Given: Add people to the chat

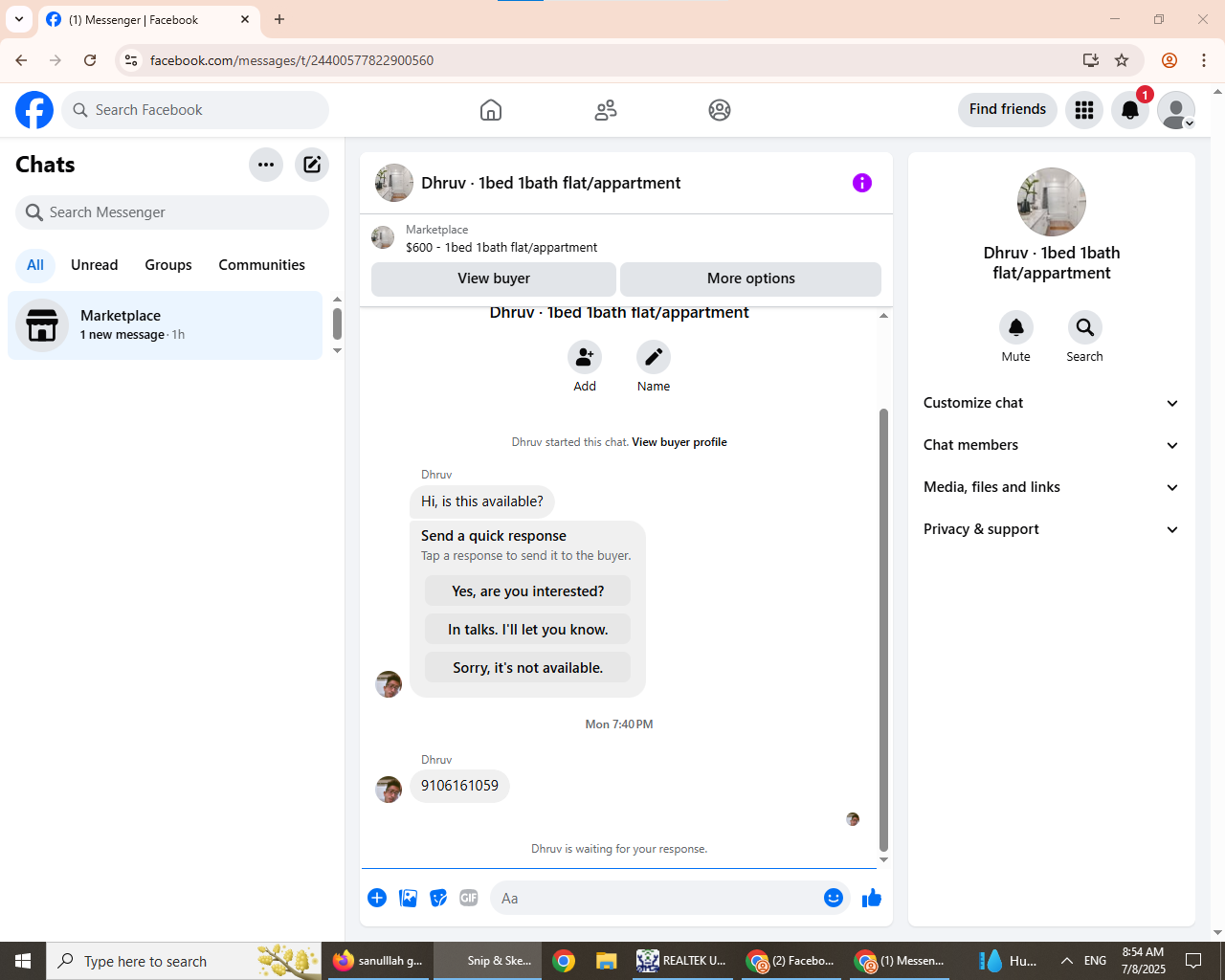Looking at the screenshot, I should click(x=585, y=357).
